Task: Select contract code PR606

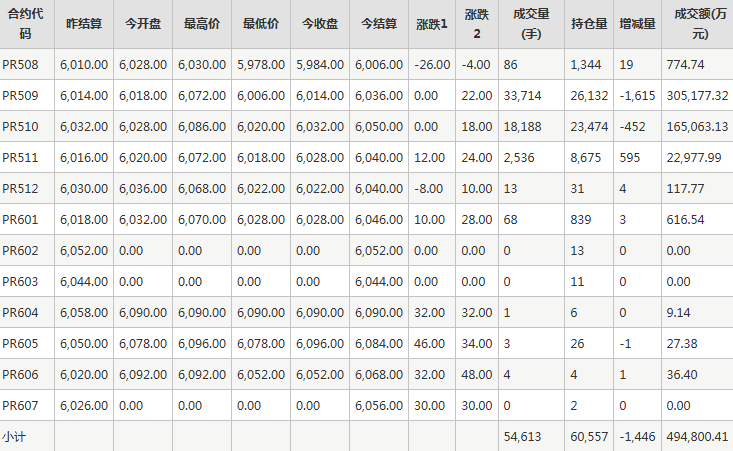Action: point(20,374)
